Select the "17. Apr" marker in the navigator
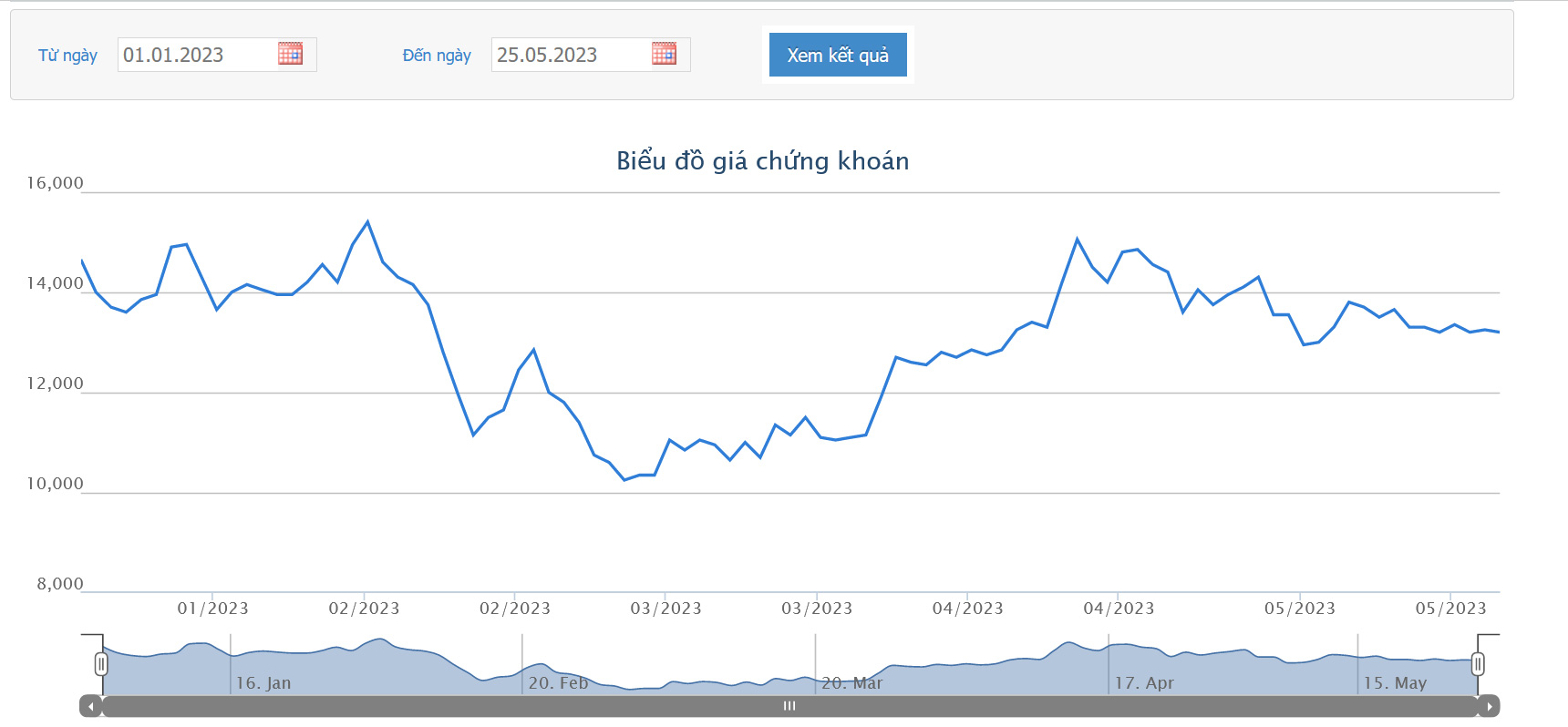The height and width of the screenshot is (727, 1568). pos(1144,682)
